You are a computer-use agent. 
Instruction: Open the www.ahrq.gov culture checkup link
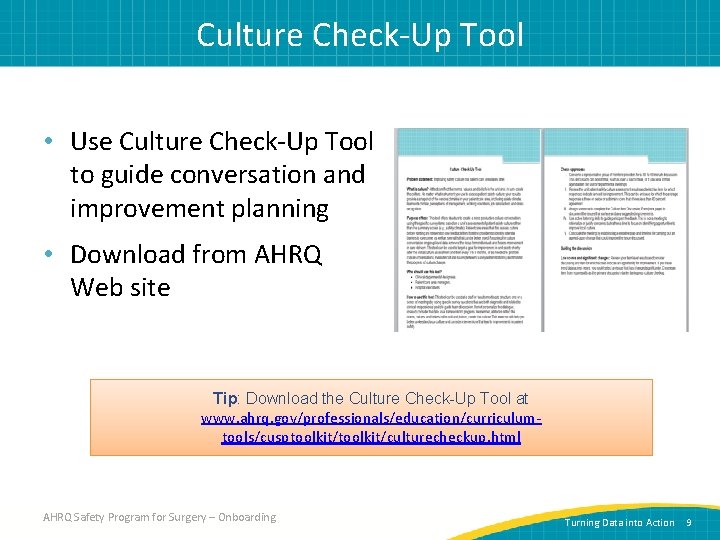371,428
